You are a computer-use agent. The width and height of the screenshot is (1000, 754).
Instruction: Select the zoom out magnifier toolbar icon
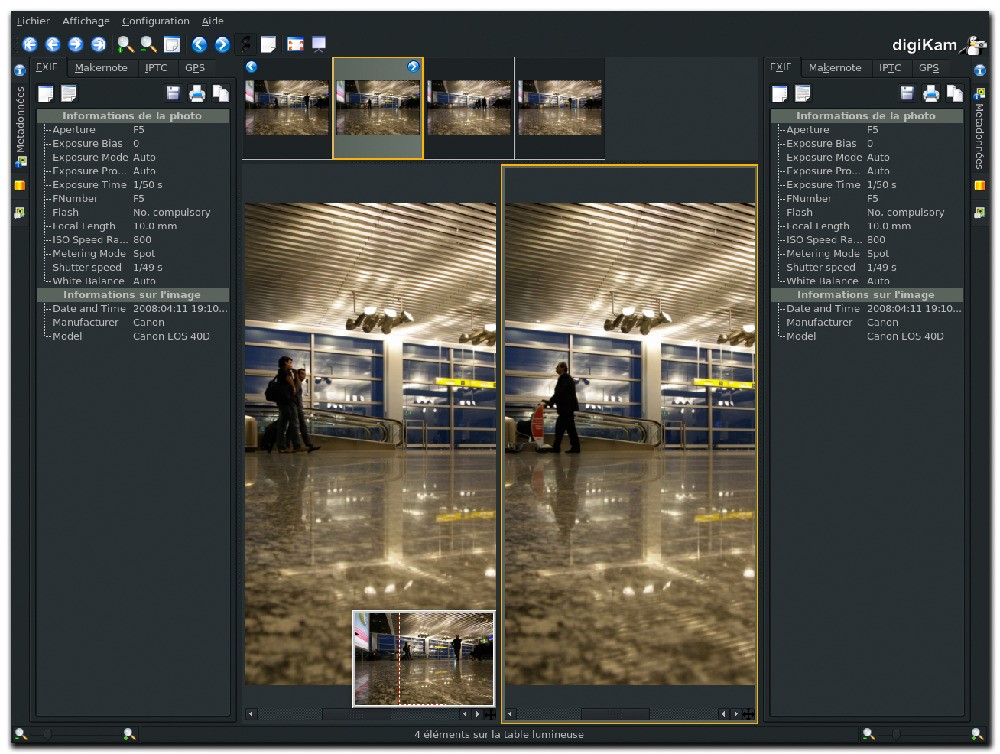(147, 44)
